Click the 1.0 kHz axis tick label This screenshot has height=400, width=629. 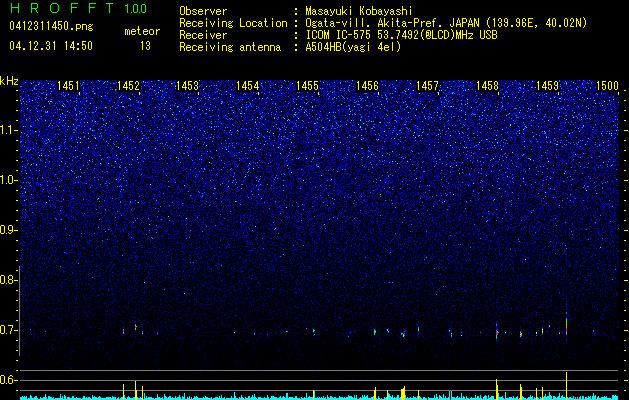coord(8,180)
